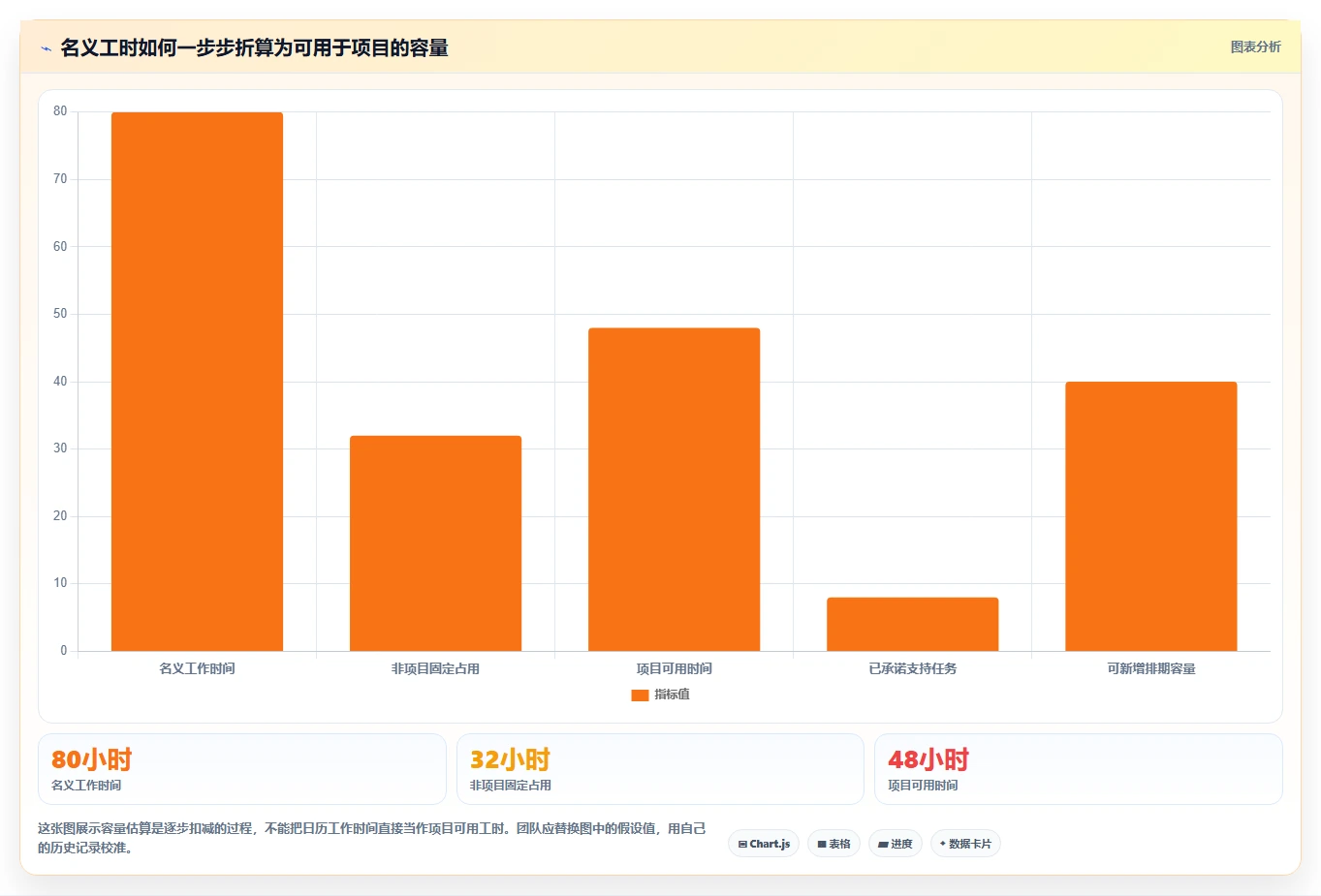
Task: Click the 项目可用时间 x-axis label
Action: [674, 669]
